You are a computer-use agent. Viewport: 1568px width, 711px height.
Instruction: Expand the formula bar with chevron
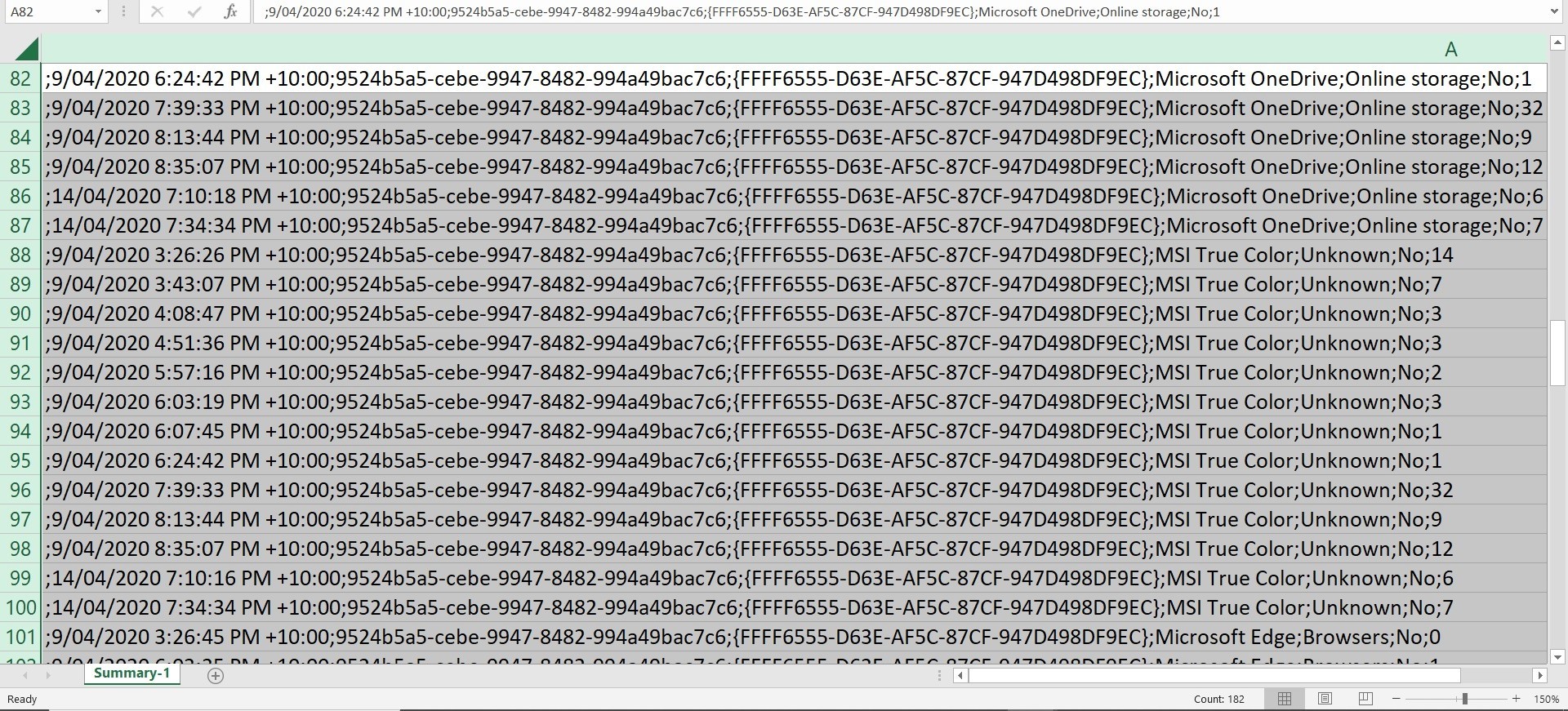click(1553, 11)
